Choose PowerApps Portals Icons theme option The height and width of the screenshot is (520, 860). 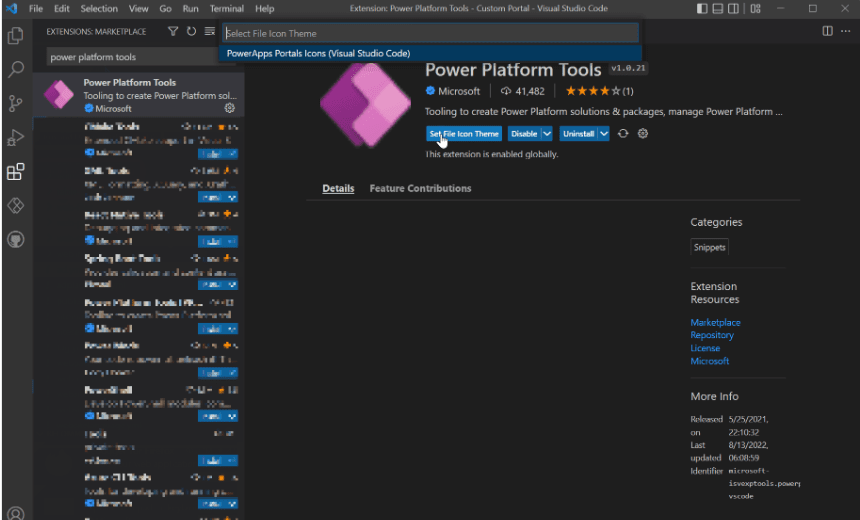pyautogui.click(x=431, y=53)
